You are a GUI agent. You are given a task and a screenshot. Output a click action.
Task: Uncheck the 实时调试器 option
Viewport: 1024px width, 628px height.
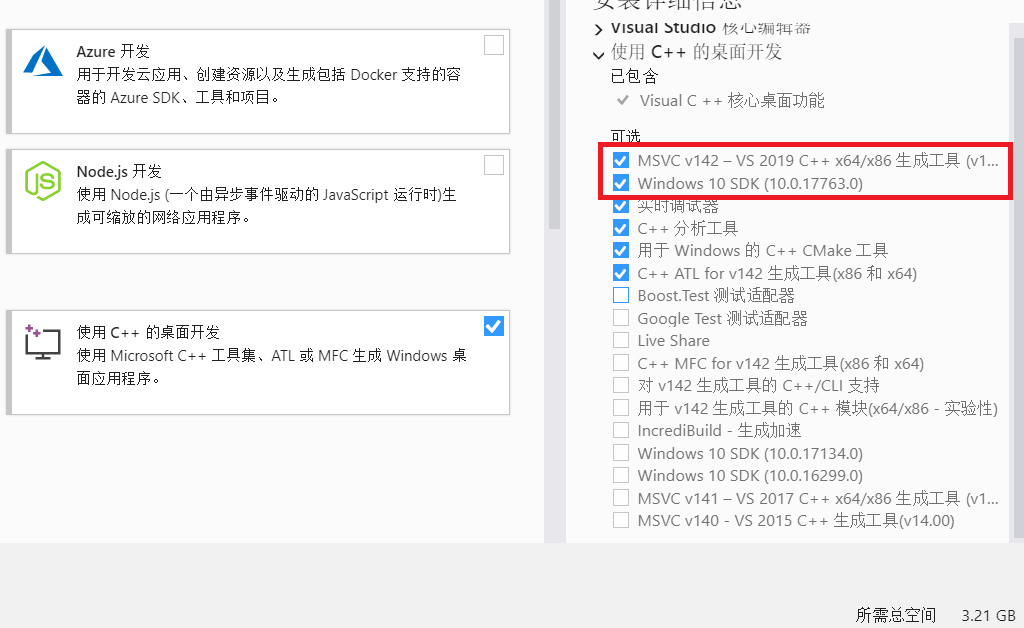click(x=621, y=206)
